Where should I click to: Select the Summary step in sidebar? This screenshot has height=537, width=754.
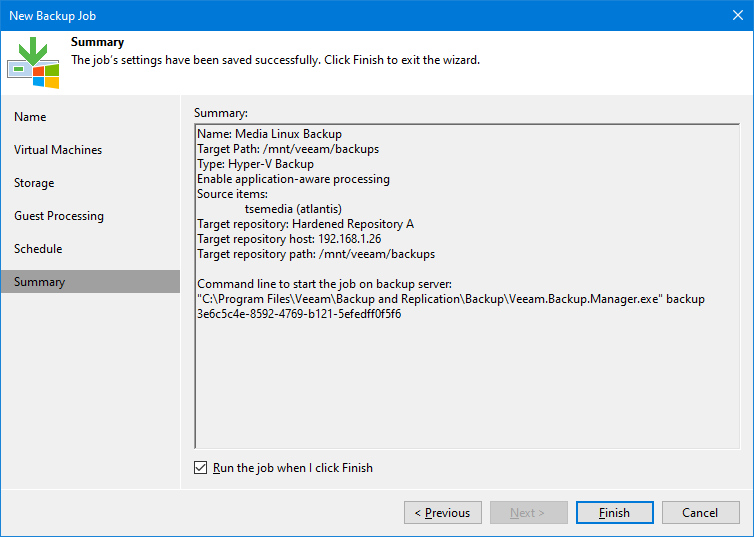[x=40, y=282]
